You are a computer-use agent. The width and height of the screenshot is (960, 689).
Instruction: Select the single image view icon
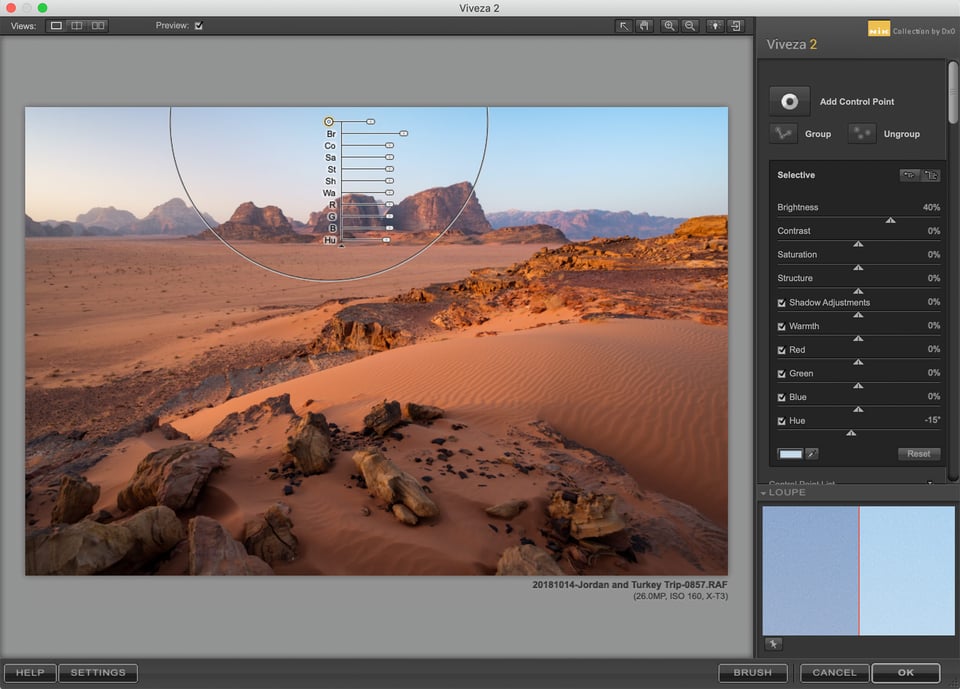pyautogui.click(x=56, y=26)
